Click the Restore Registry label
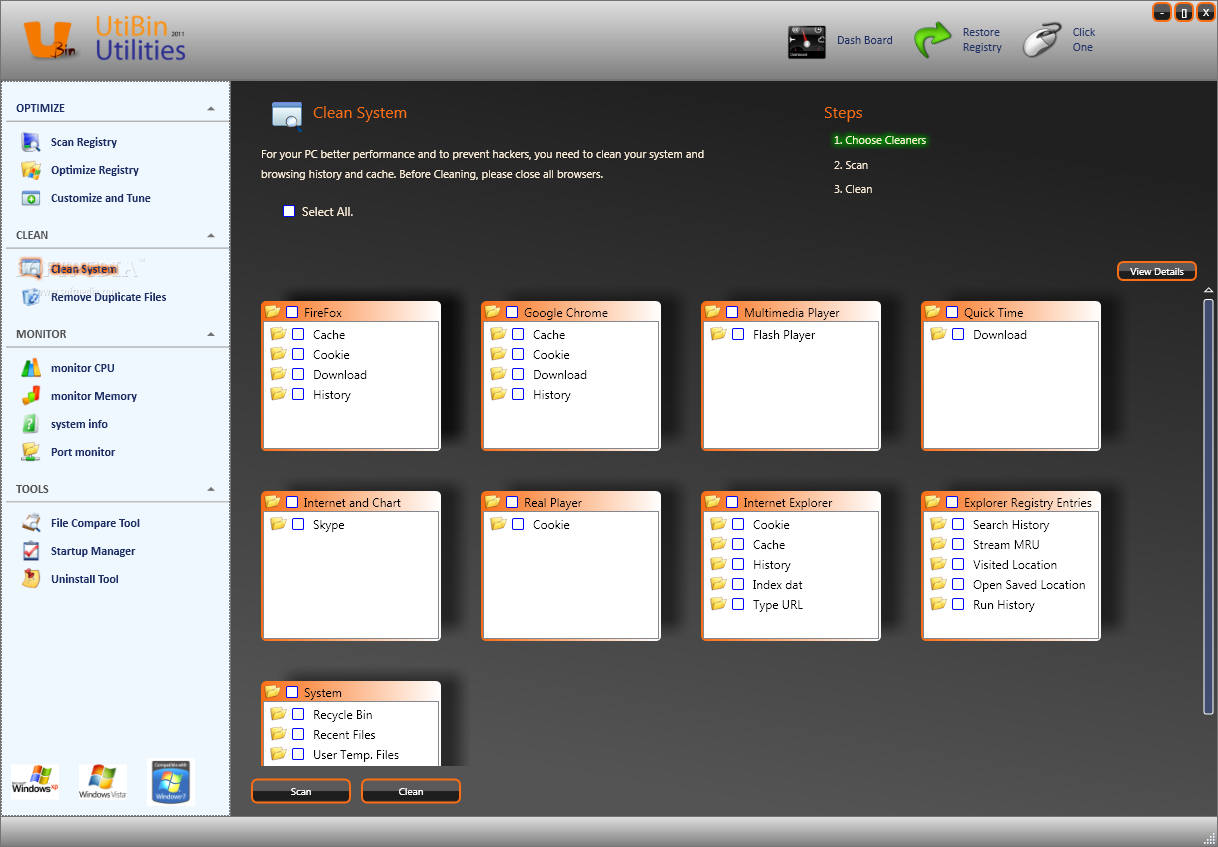 (x=982, y=40)
